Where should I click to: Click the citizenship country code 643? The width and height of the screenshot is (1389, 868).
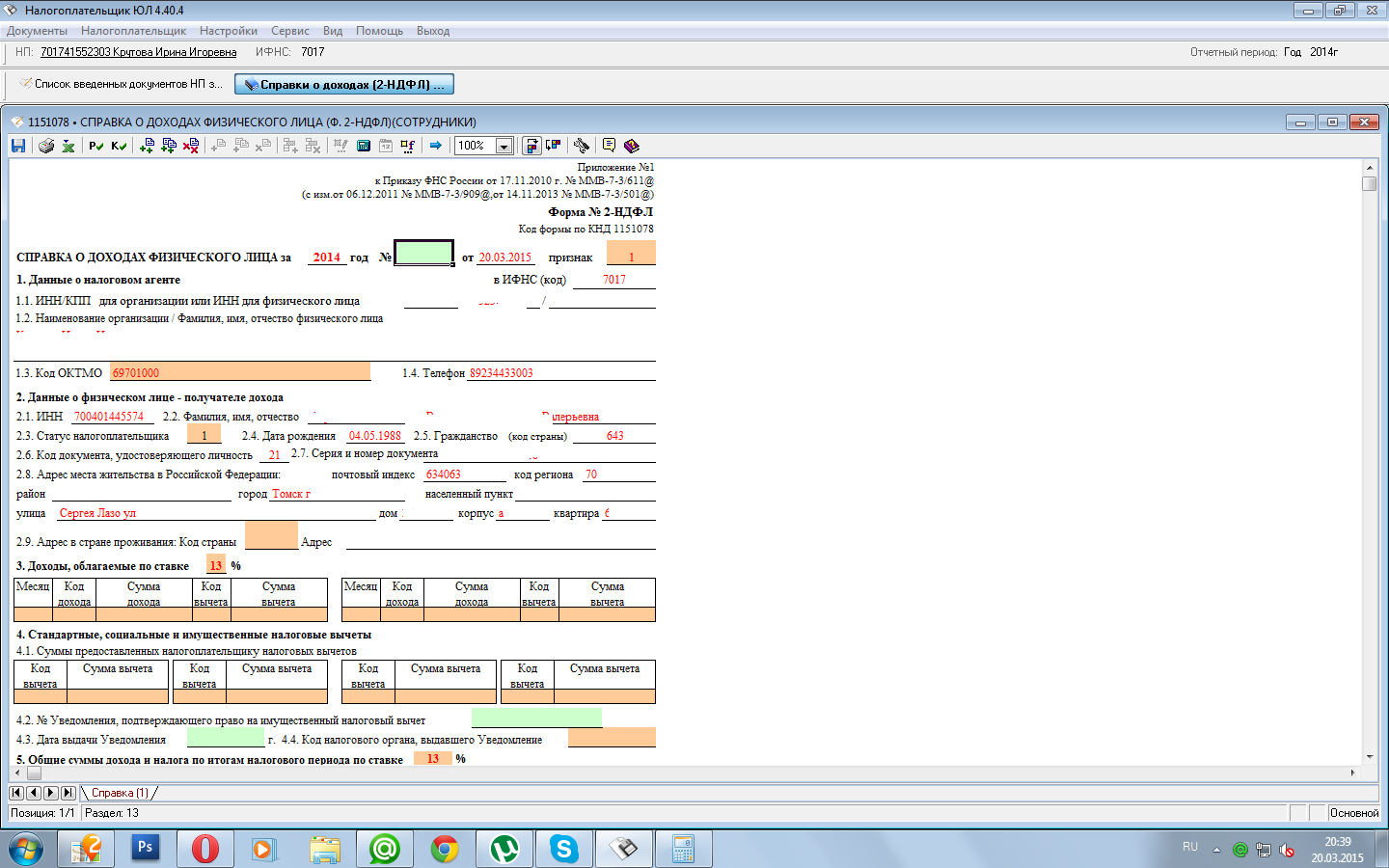[x=614, y=436]
